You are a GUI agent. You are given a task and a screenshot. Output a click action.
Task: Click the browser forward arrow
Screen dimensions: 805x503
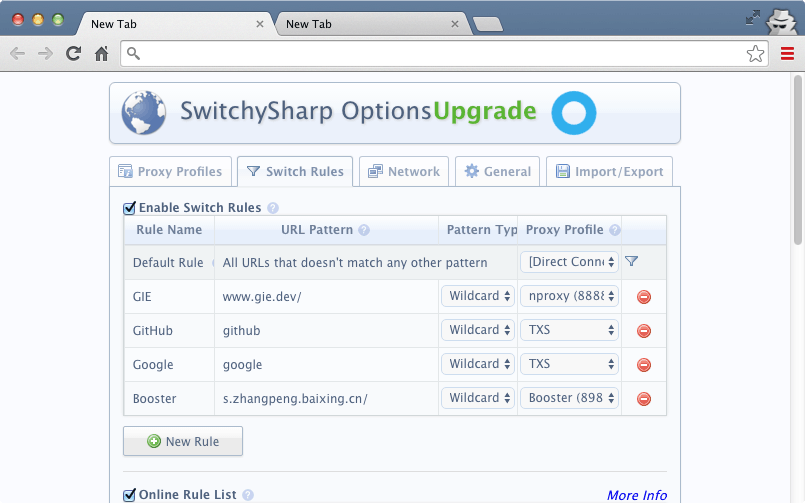(45, 53)
